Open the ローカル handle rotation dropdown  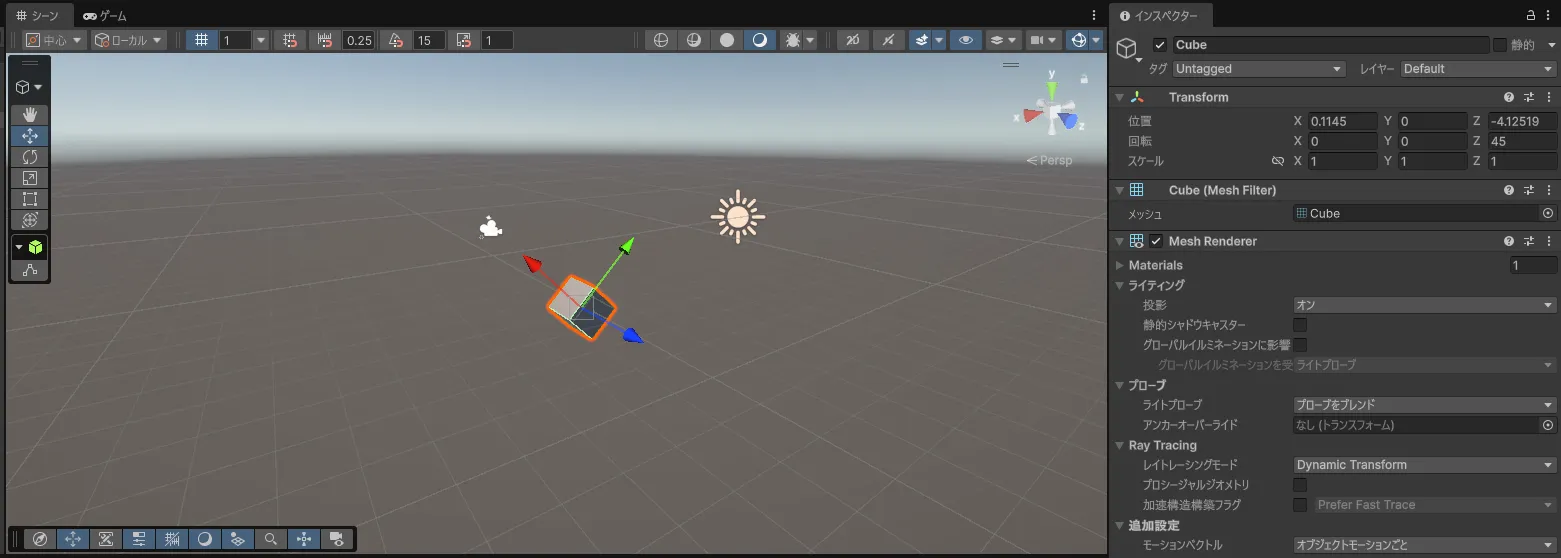[x=129, y=40]
